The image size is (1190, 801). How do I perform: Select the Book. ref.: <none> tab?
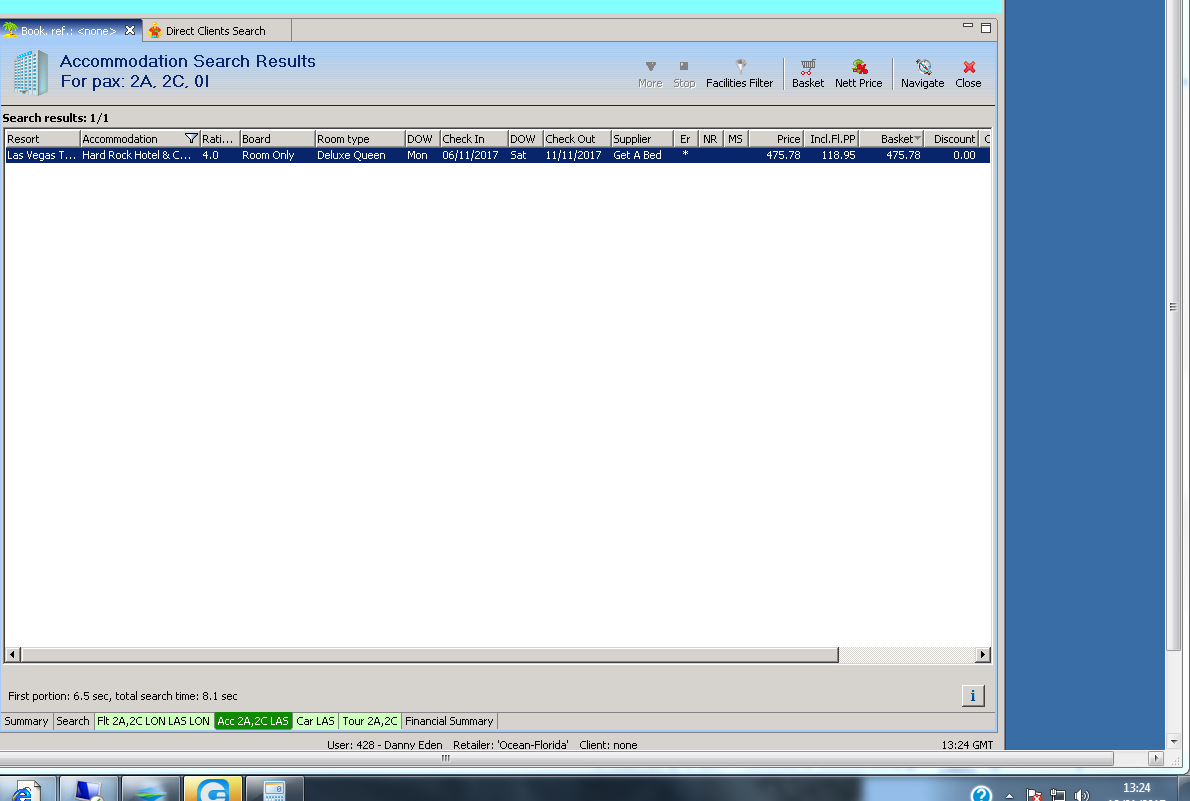[68, 31]
